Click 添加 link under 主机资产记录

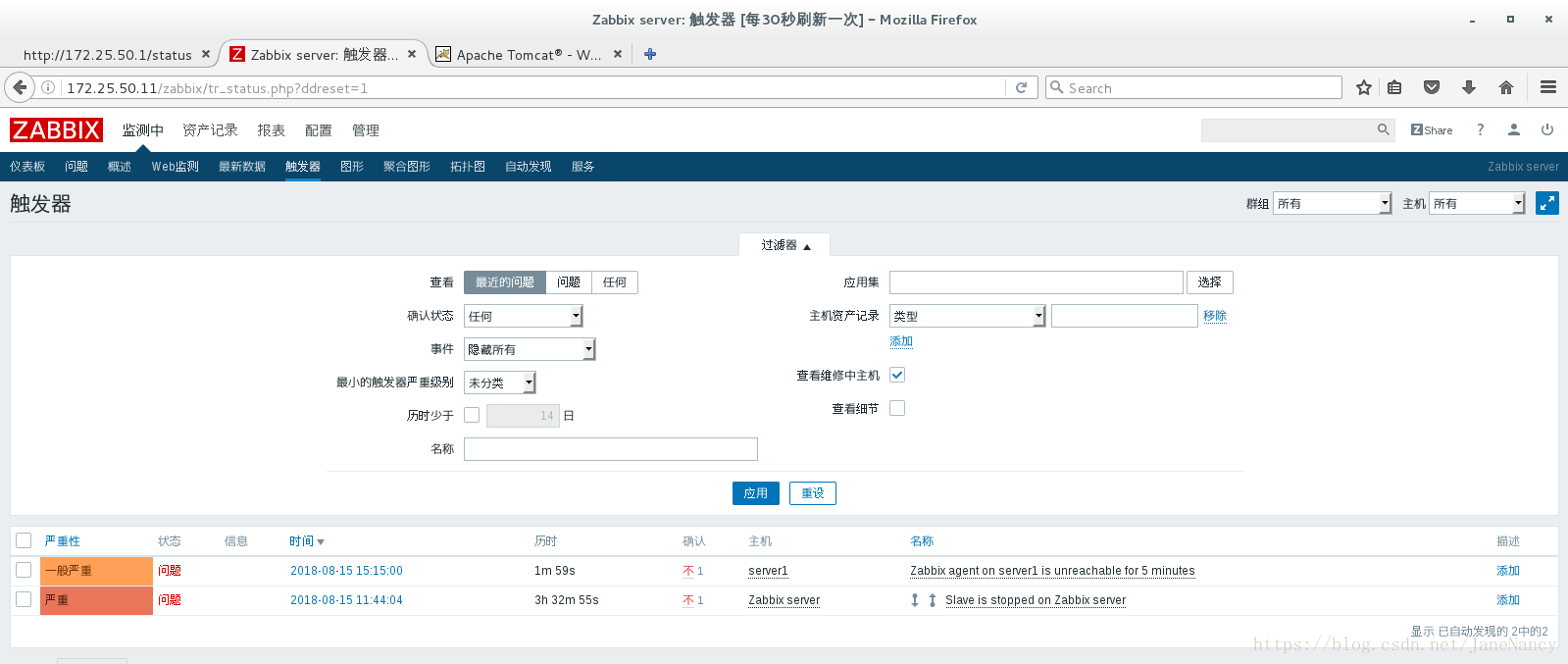(901, 341)
